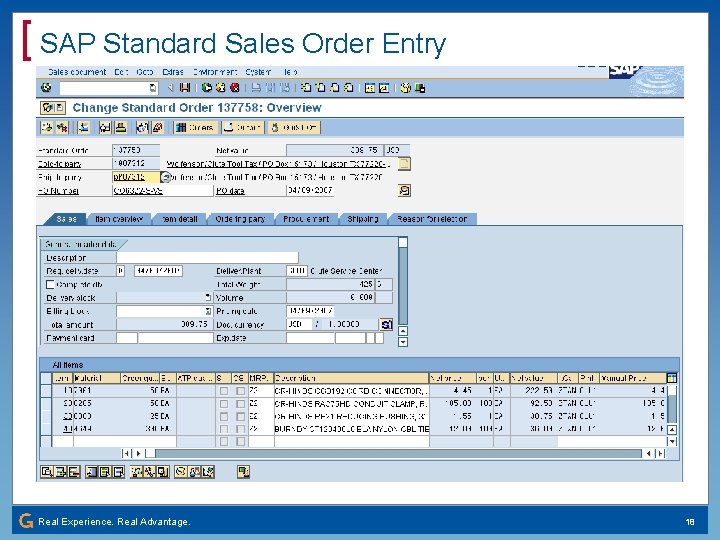Screen dimensions: 720x540
Task: Toggle CS checkbox for CORD CONNECTOR row
Action: point(240,391)
